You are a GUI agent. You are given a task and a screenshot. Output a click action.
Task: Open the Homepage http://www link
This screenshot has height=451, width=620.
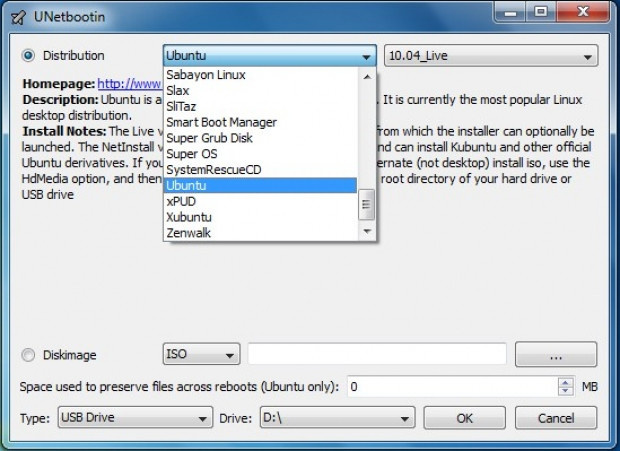point(129,84)
